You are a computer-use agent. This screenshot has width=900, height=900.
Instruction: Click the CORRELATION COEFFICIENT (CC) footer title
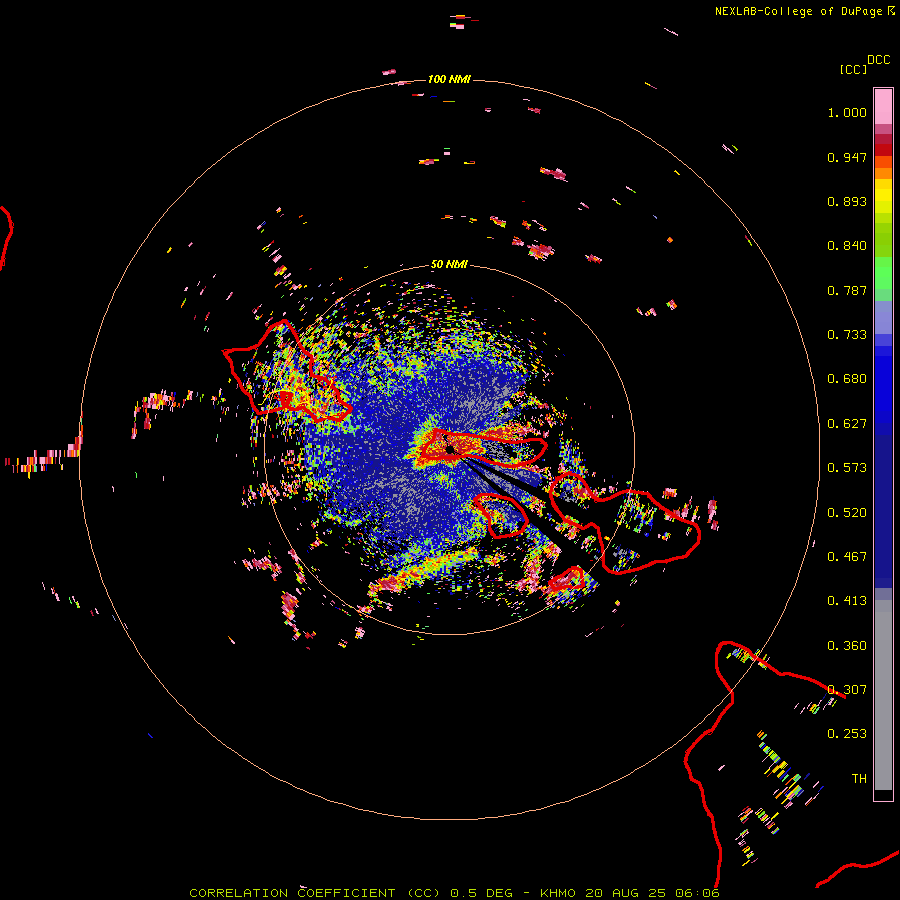click(315, 893)
